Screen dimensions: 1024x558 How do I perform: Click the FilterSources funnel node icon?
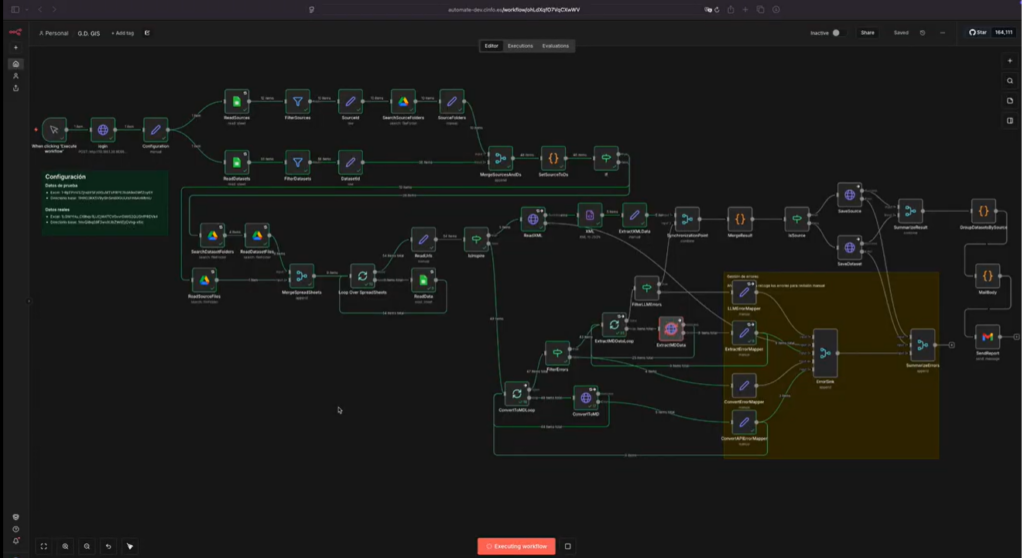(296, 102)
